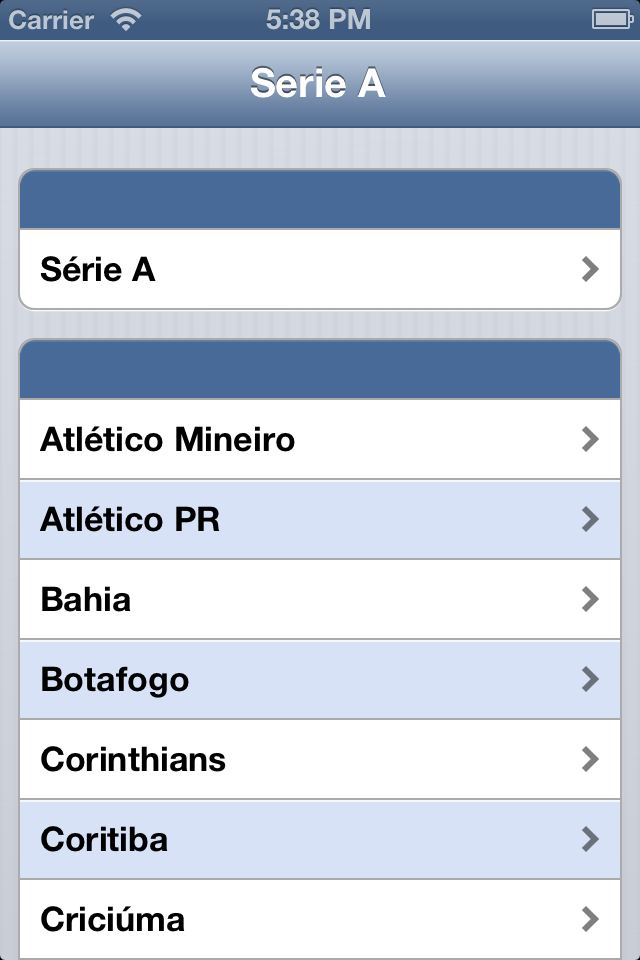Tap the arrow next to Atlético PR
Viewport: 640px width, 960px height.
point(590,519)
